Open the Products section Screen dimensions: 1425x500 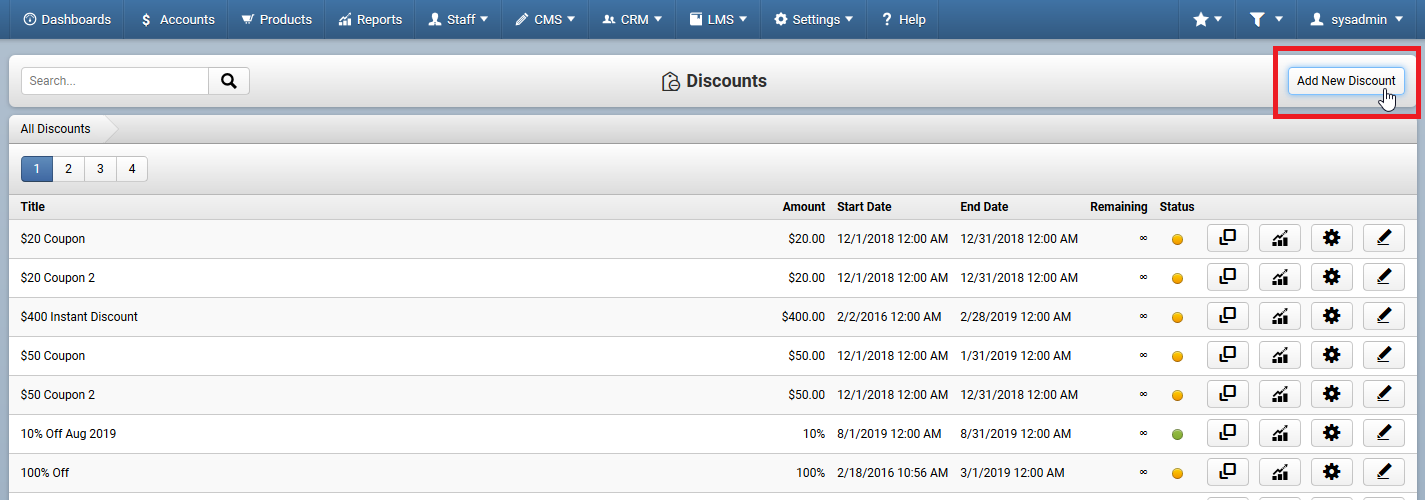pos(277,19)
